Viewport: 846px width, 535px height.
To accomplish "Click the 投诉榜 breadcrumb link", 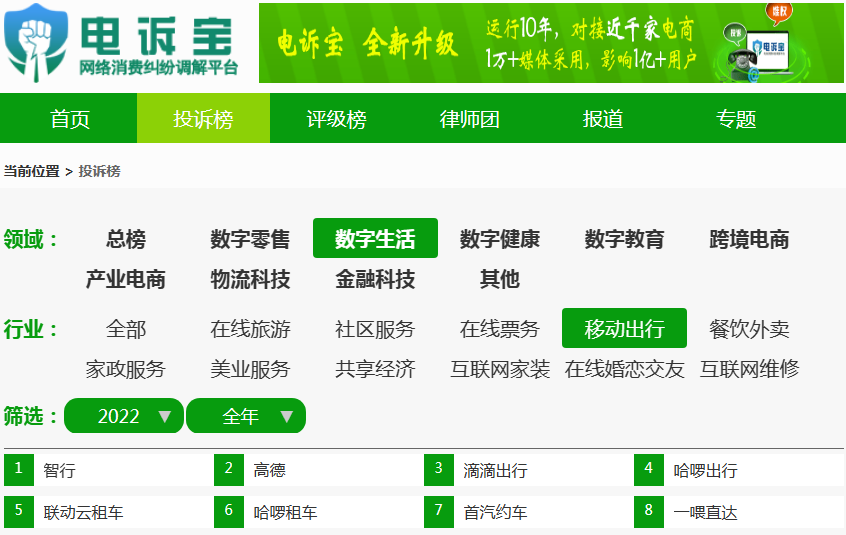I will click(99, 172).
